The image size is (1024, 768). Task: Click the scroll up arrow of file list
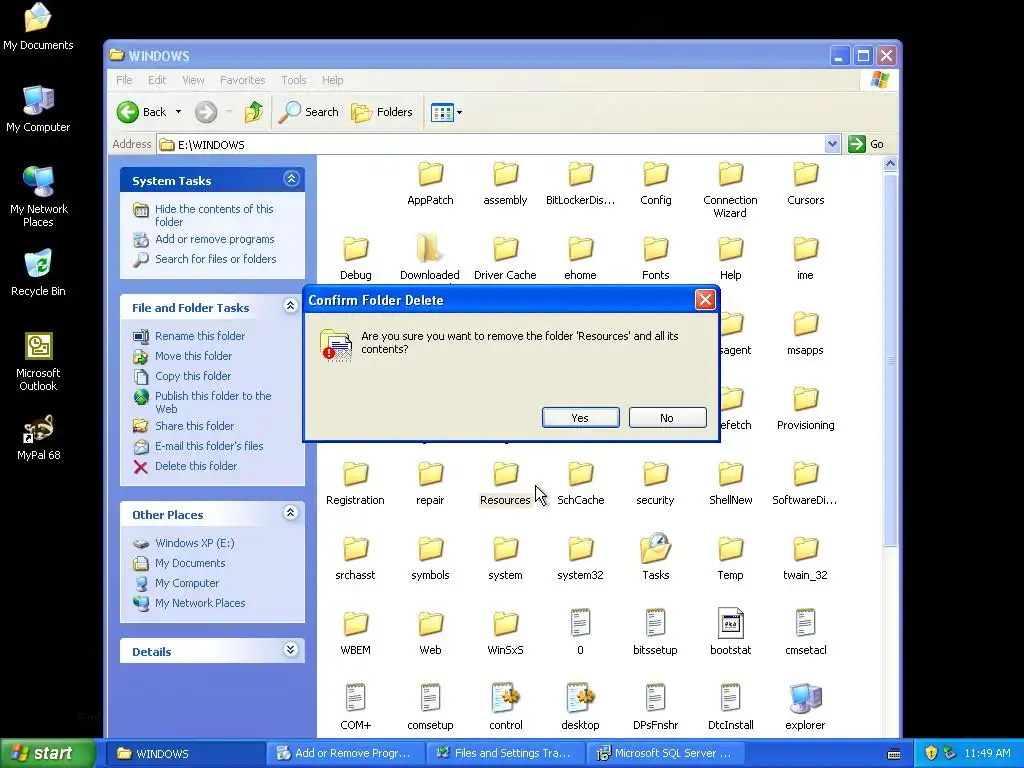(x=890, y=163)
